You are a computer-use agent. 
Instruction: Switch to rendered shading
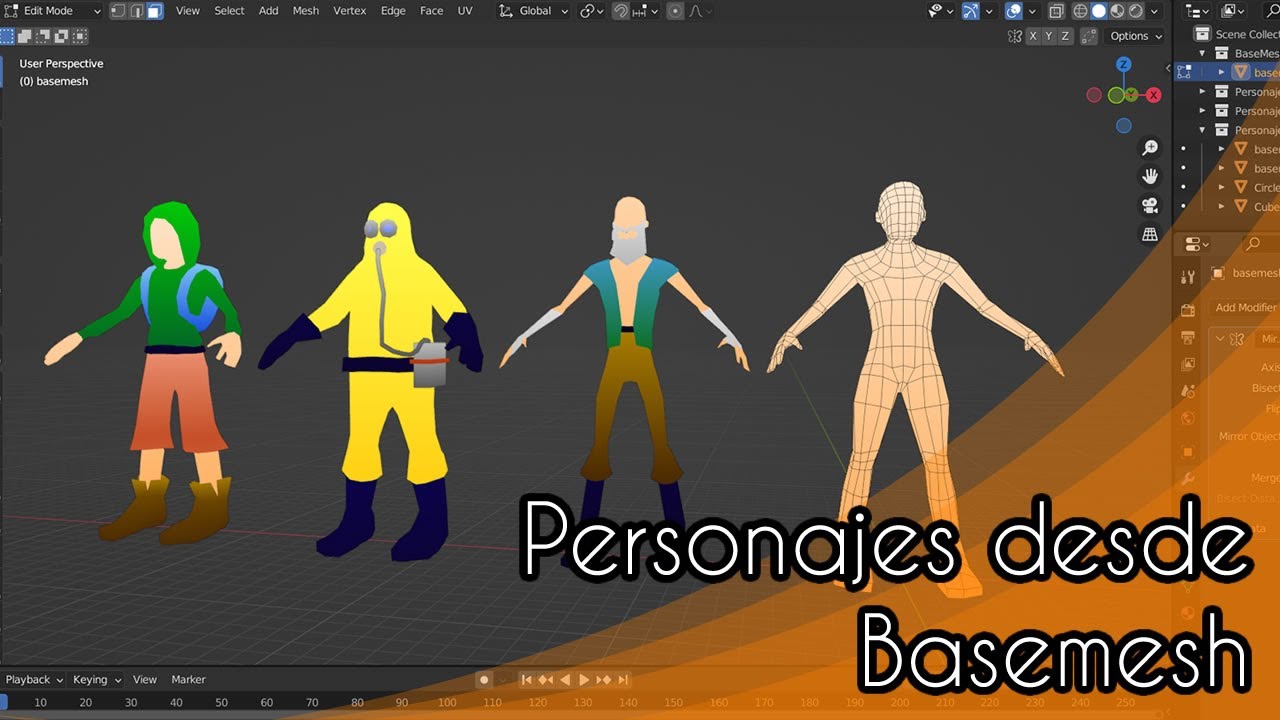coord(1137,11)
